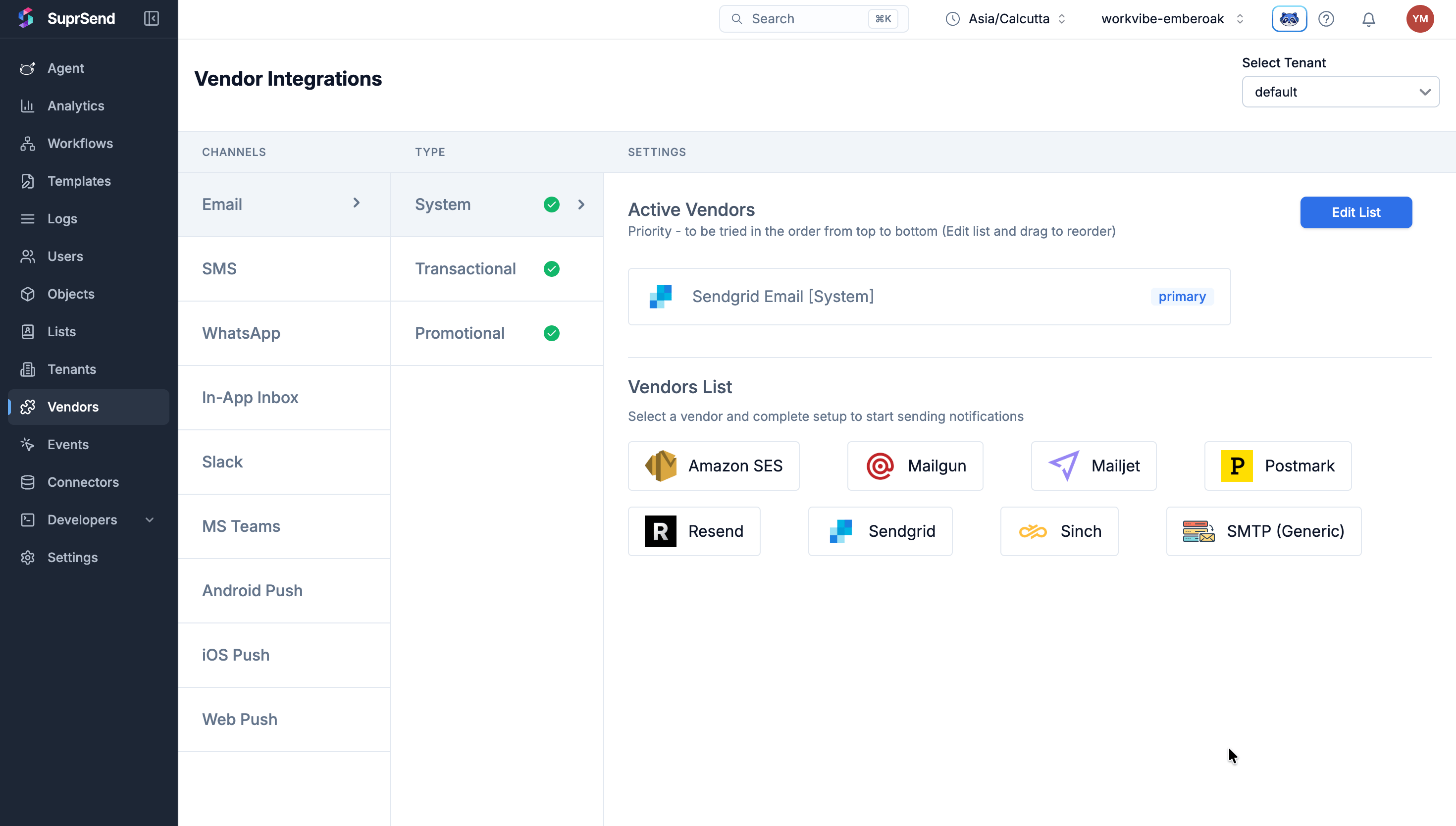The height and width of the screenshot is (826, 1456).
Task: Click the SuprSend logo icon
Action: click(26, 18)
